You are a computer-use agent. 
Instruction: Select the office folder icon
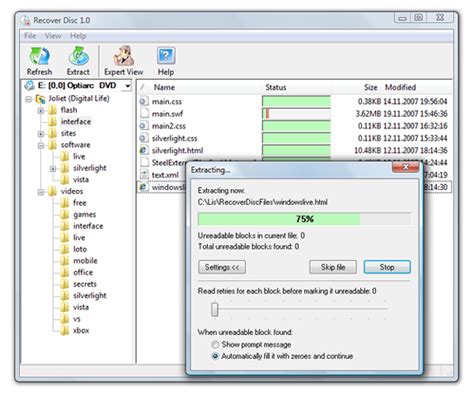click(x=65, y=273)
